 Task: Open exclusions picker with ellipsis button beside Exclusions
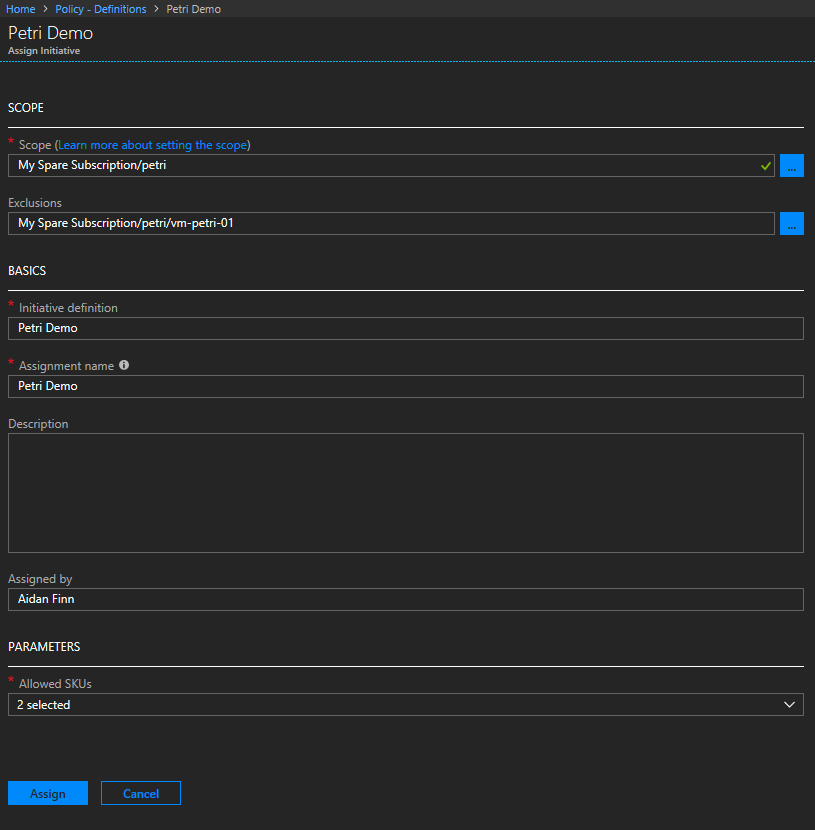[x=792, y=223]
